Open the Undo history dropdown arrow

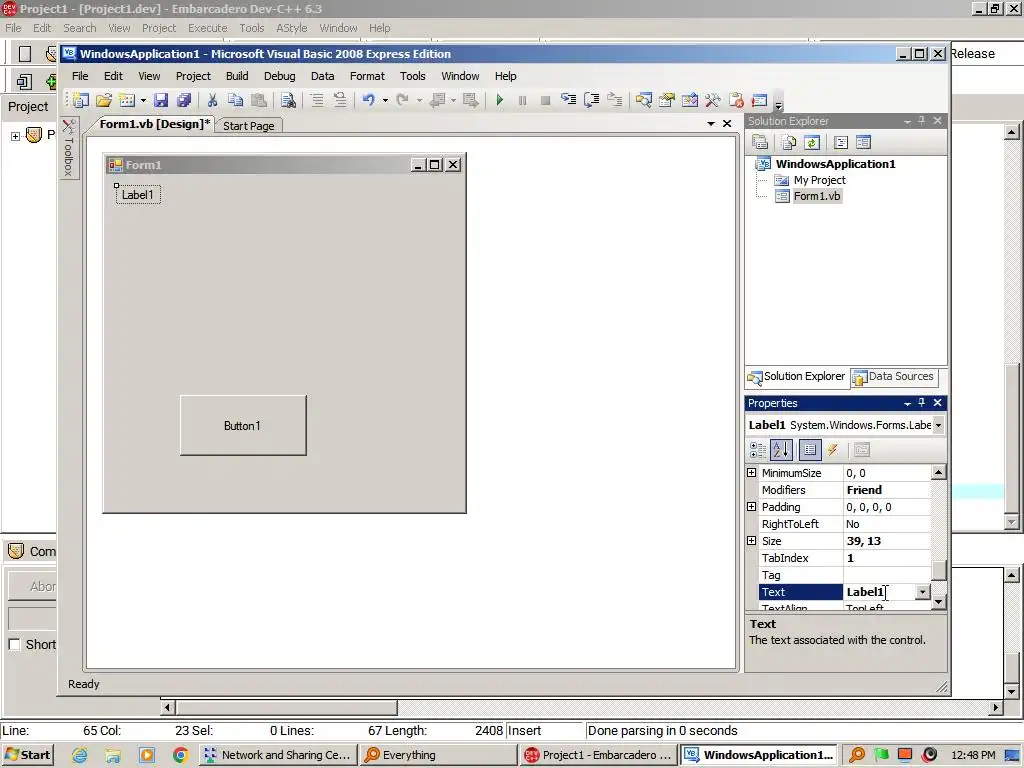[385, 100]
